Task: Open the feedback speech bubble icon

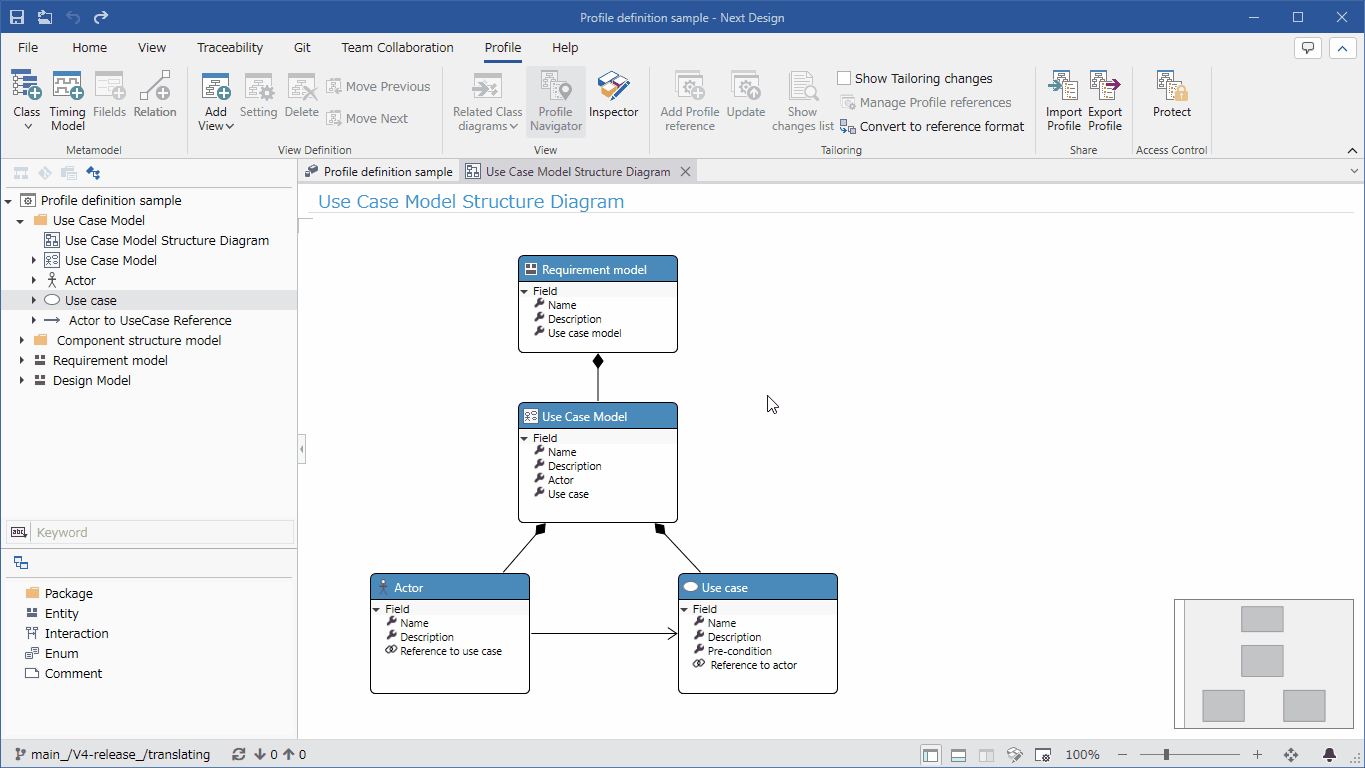Action: [x=1307, y=47]
